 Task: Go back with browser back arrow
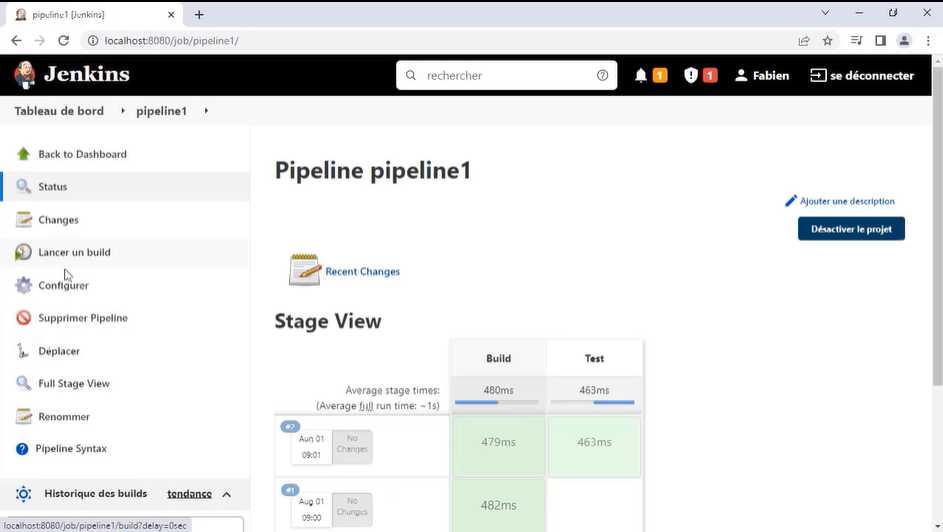tap(16, 40)
